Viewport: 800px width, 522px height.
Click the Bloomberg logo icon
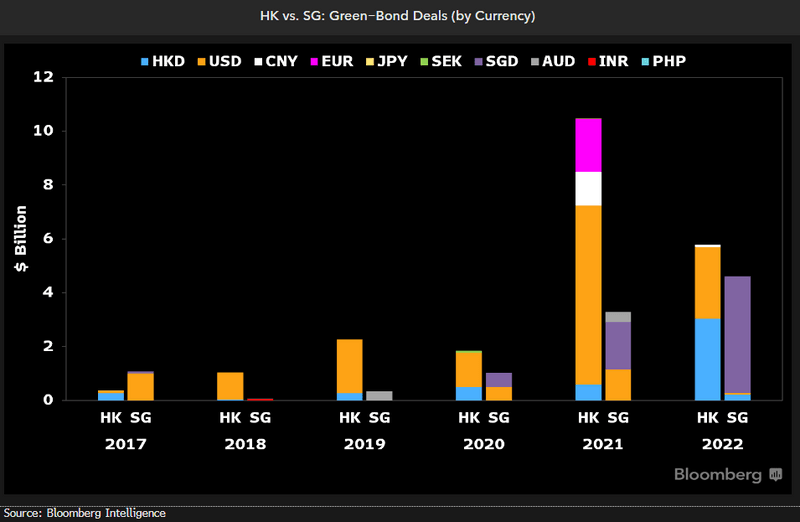point(775,475)
